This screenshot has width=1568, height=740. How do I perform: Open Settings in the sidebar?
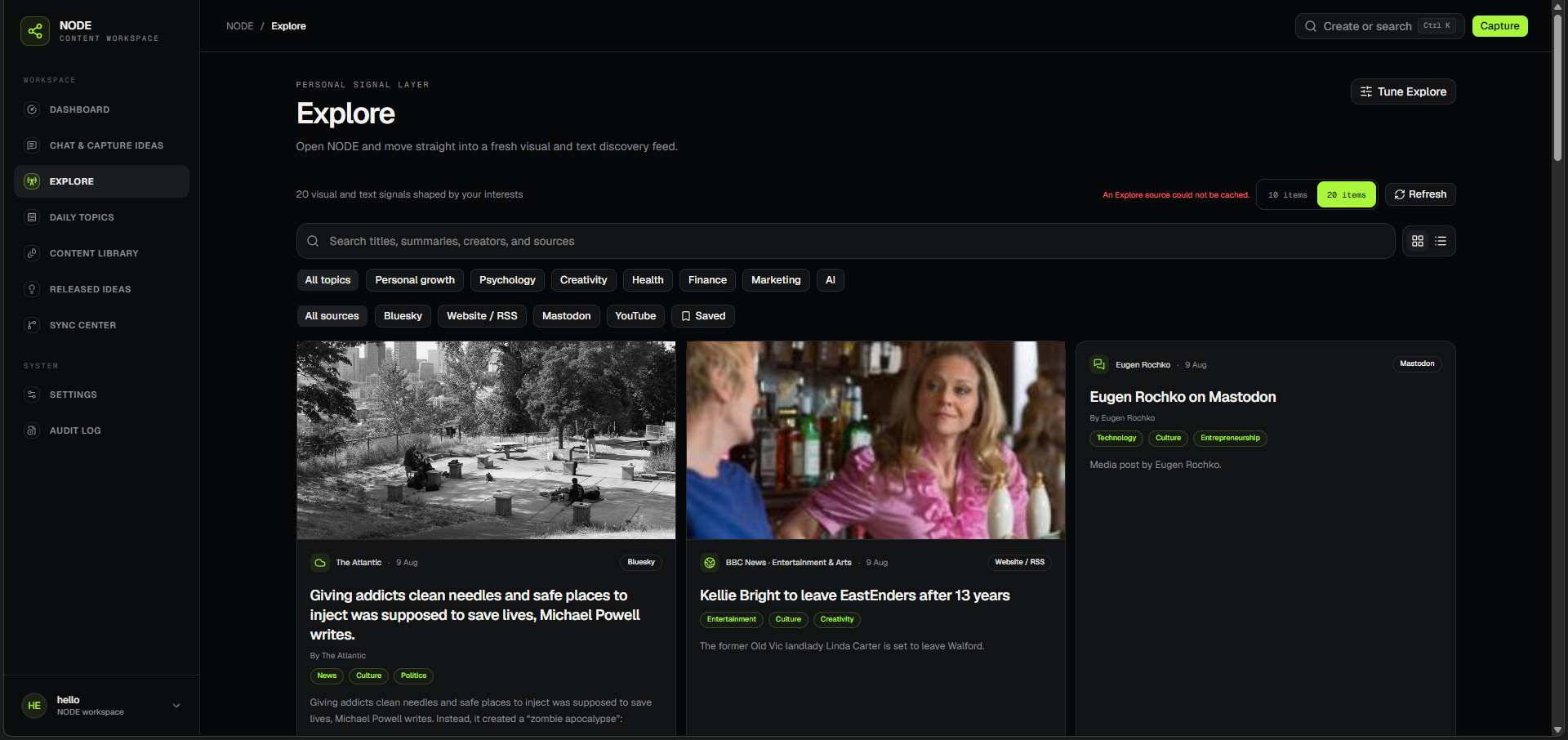101,395
